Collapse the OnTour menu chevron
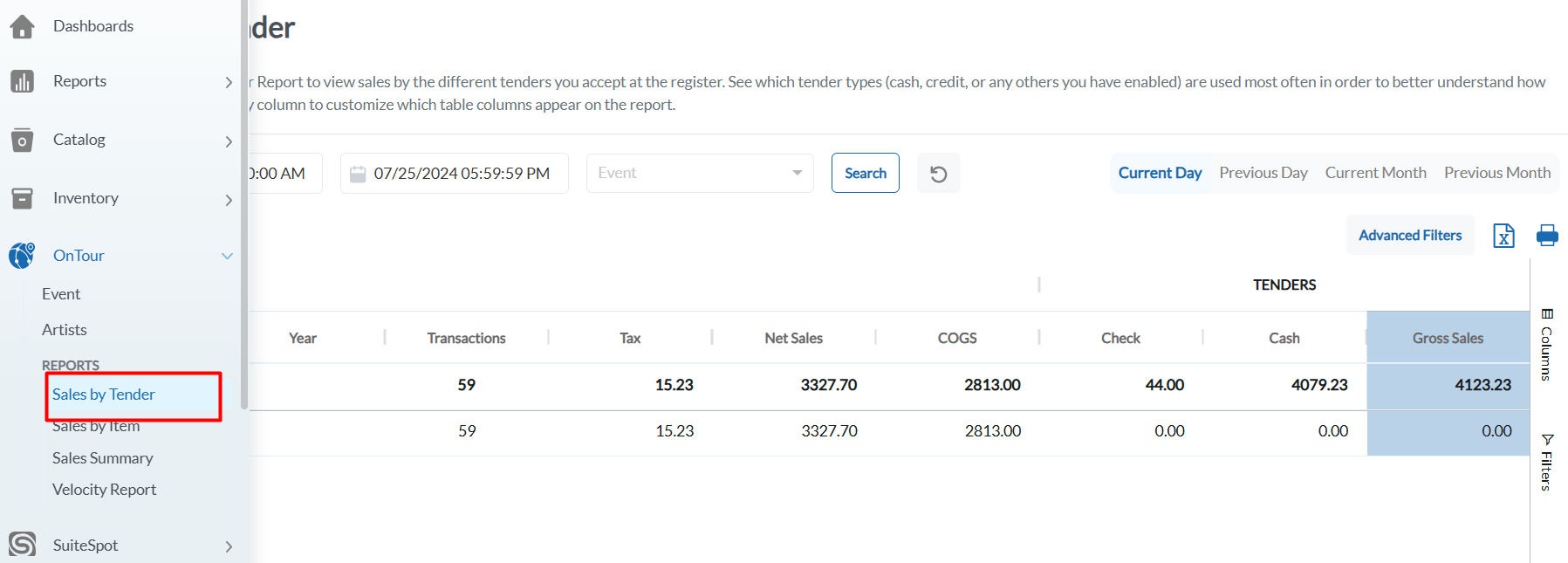The image size is (1568, 563). click(x=228, y=256)
